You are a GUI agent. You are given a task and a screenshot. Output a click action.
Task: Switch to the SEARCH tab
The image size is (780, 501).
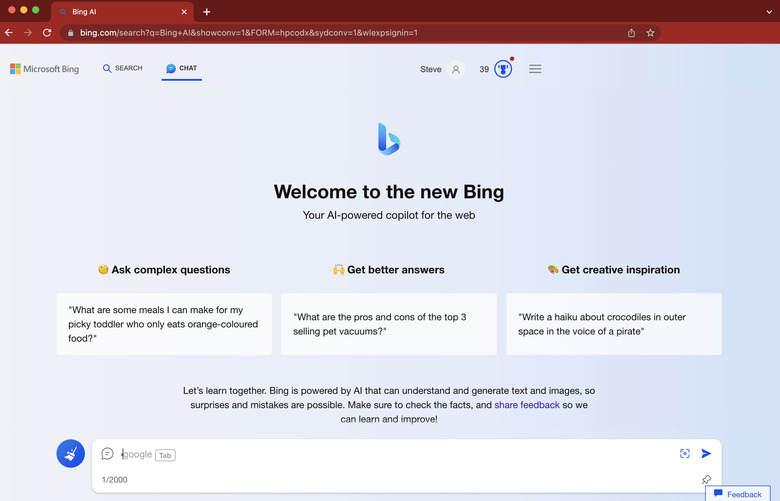[x=122, y=69]
